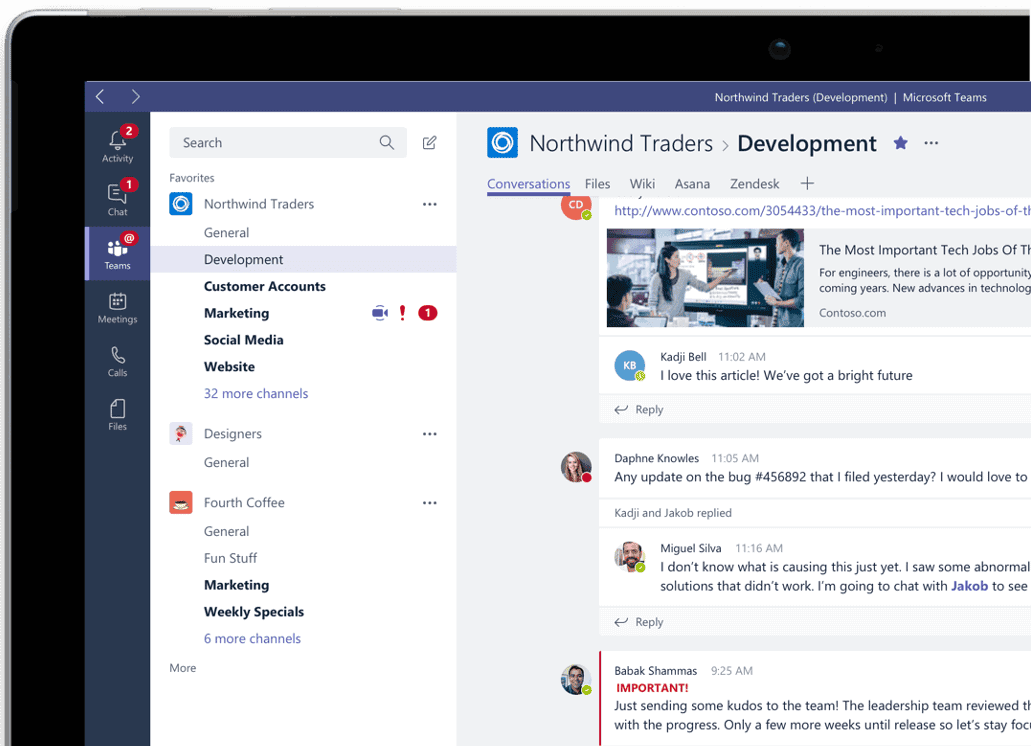Open the Weekly Specials channel
The width and height of the screenshot is (1031, 746).
(x=254, y=612)
